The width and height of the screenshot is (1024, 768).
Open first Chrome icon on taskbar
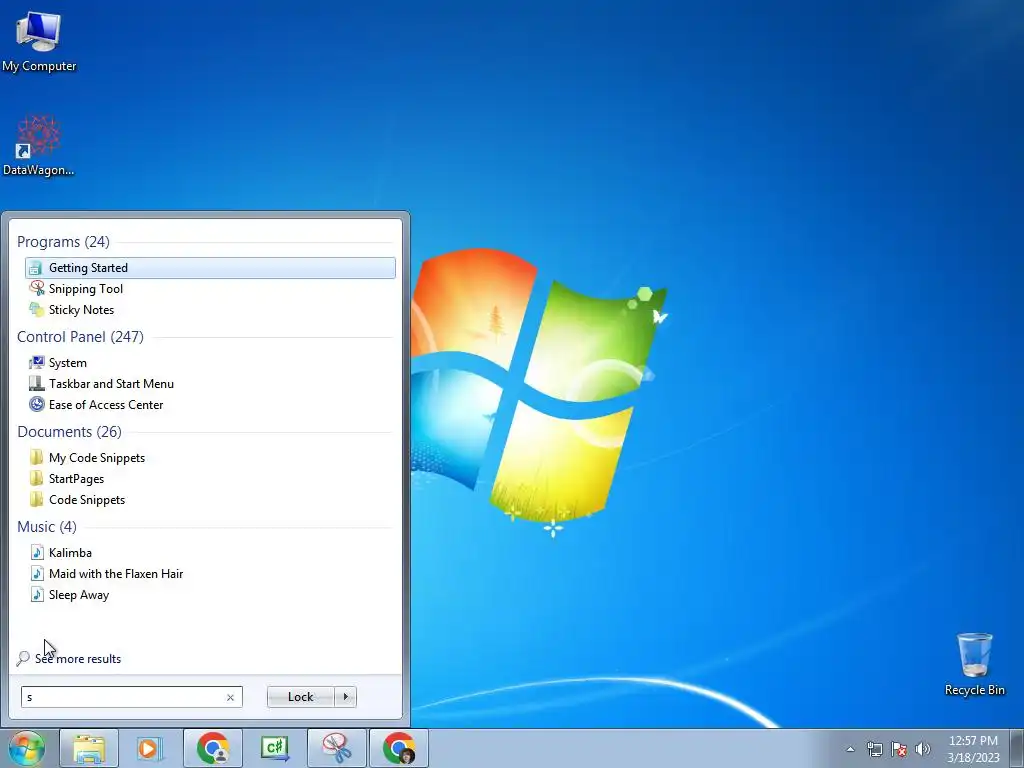click(213, 748)
